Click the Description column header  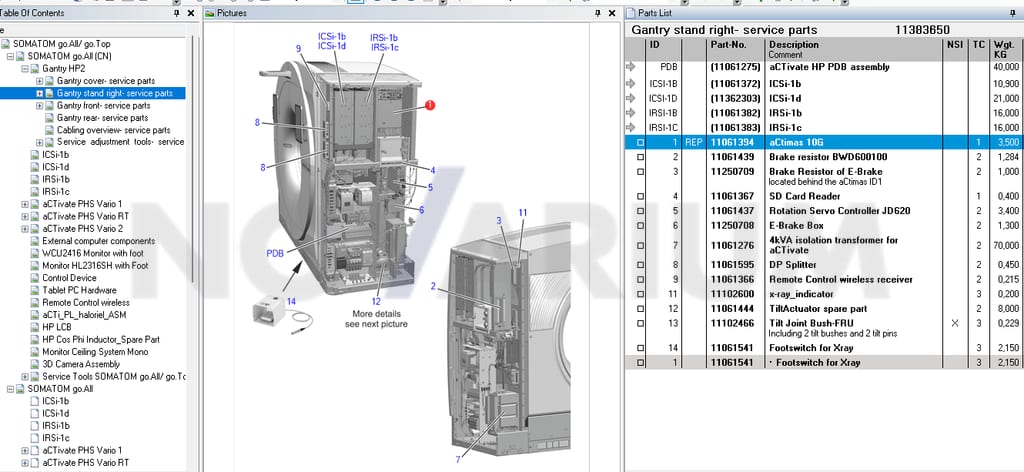tap(854, 50)
